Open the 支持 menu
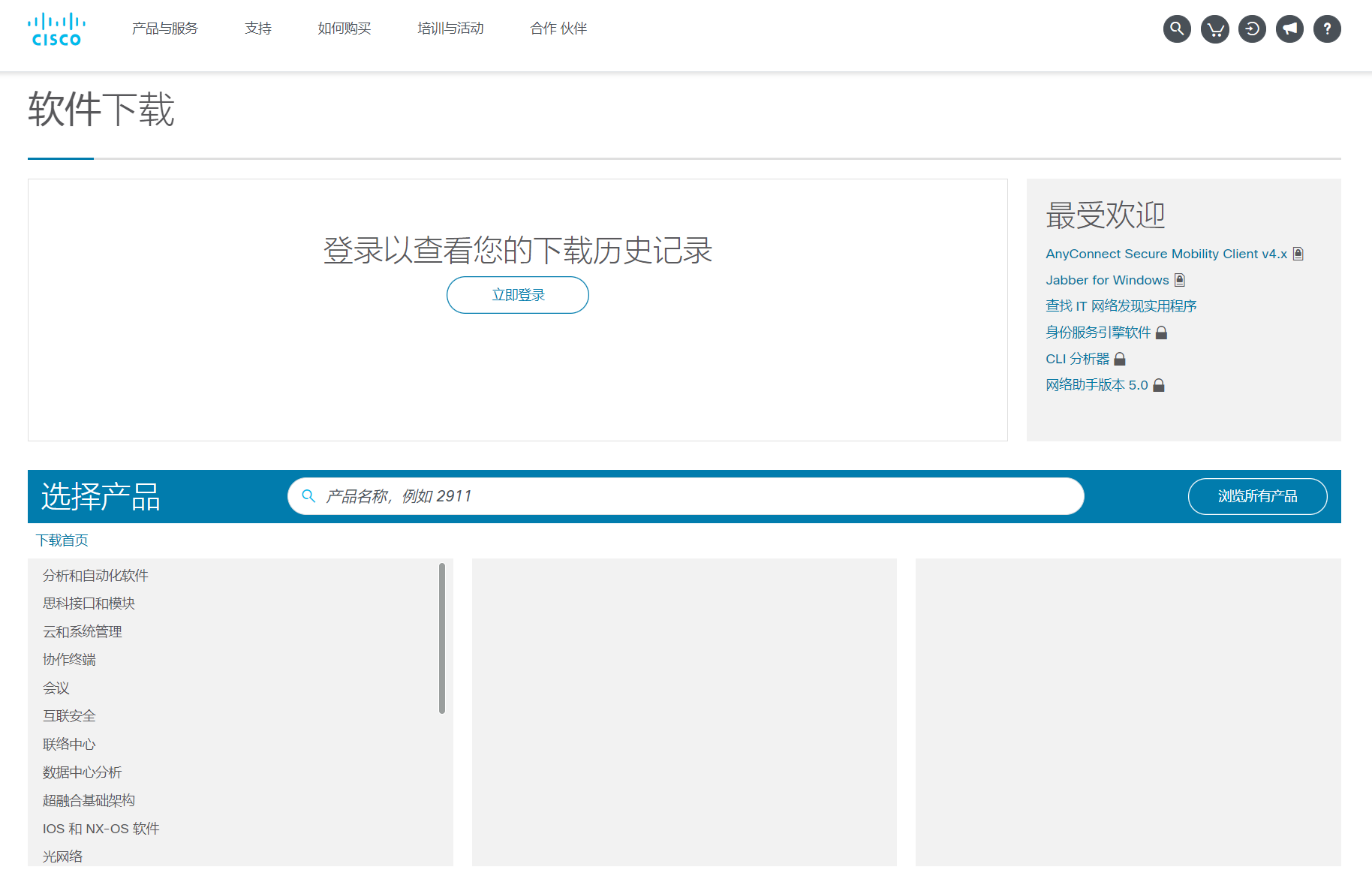Screen dimensions: 1372x879 pyautogui.click(x=258, y=29)
